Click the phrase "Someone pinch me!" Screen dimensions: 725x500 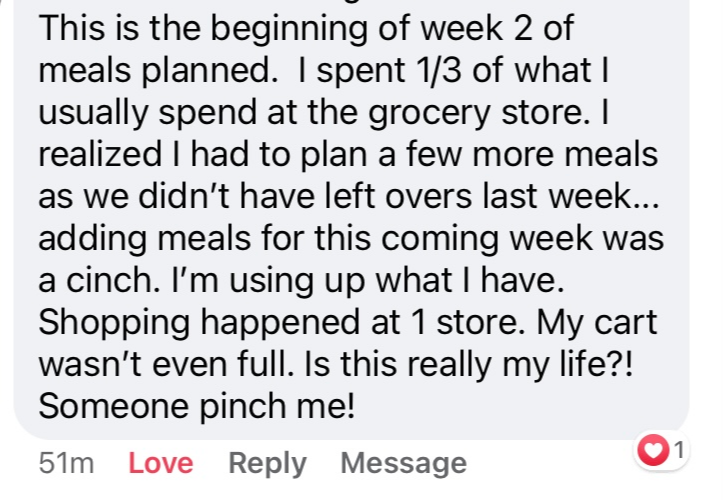point(197,406)
